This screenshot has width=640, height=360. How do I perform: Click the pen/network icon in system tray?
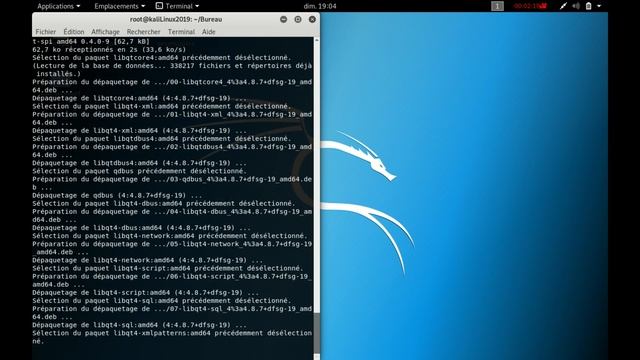563,6
